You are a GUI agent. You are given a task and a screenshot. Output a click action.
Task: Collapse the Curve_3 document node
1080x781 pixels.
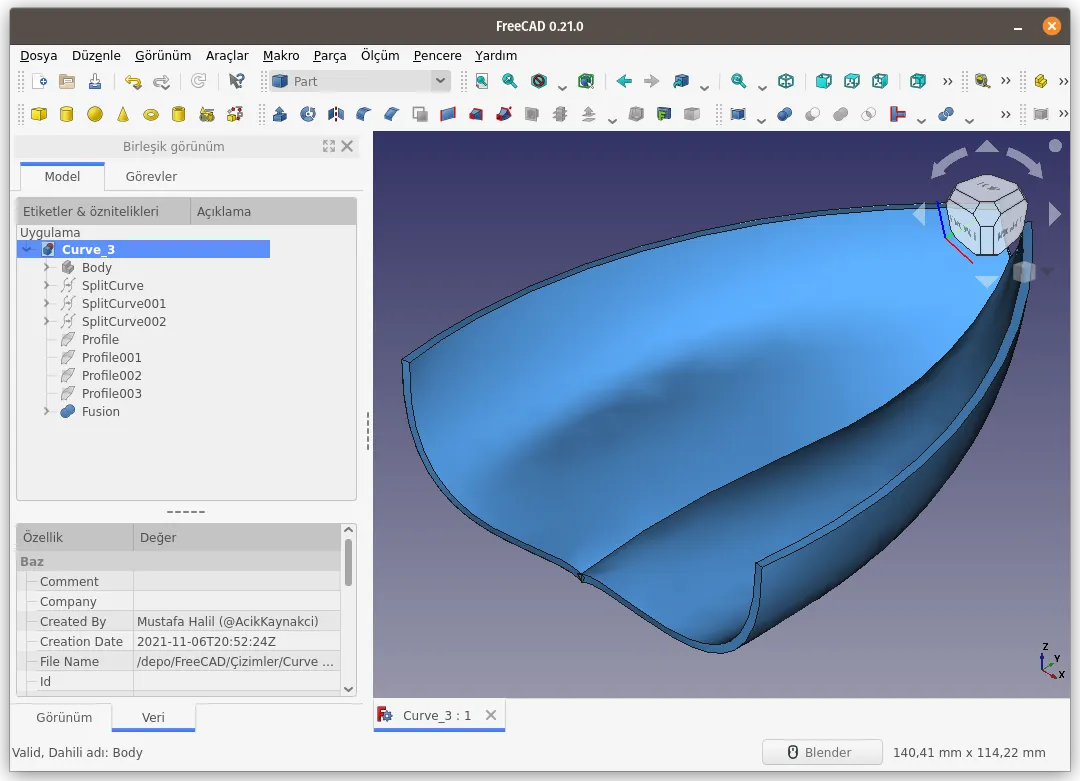28,249
